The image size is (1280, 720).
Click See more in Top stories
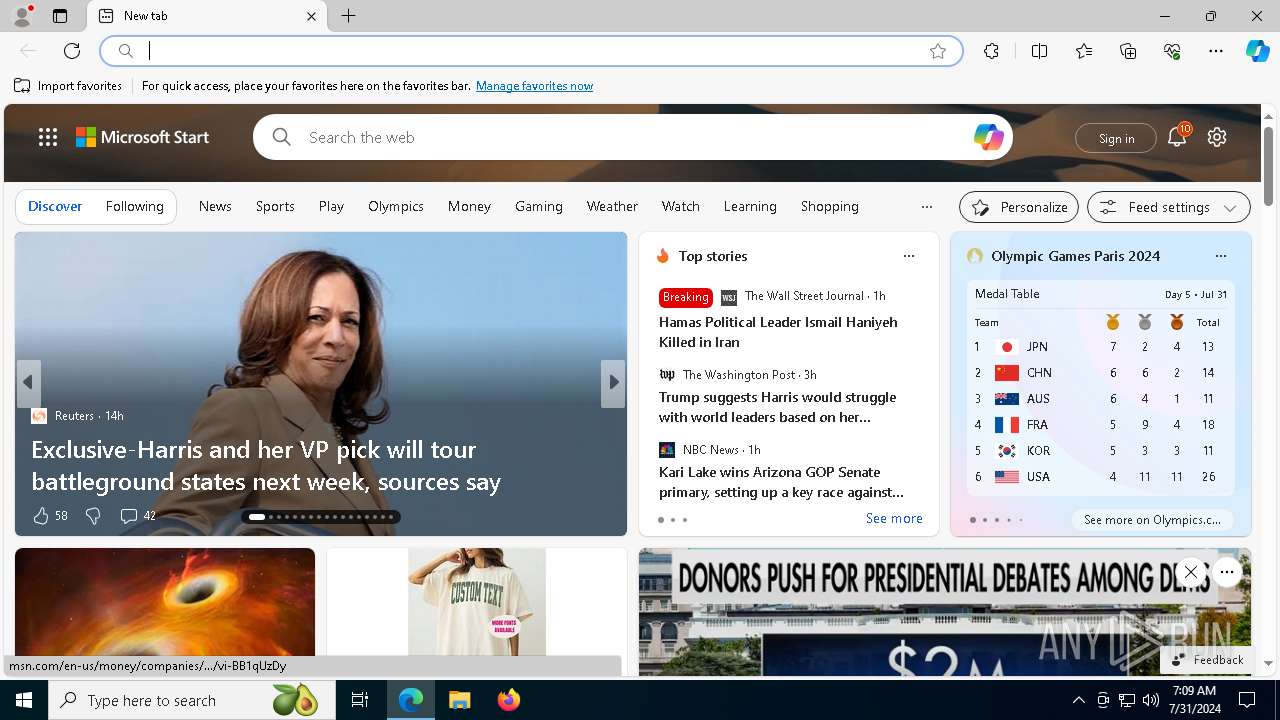tap(894, 518)
